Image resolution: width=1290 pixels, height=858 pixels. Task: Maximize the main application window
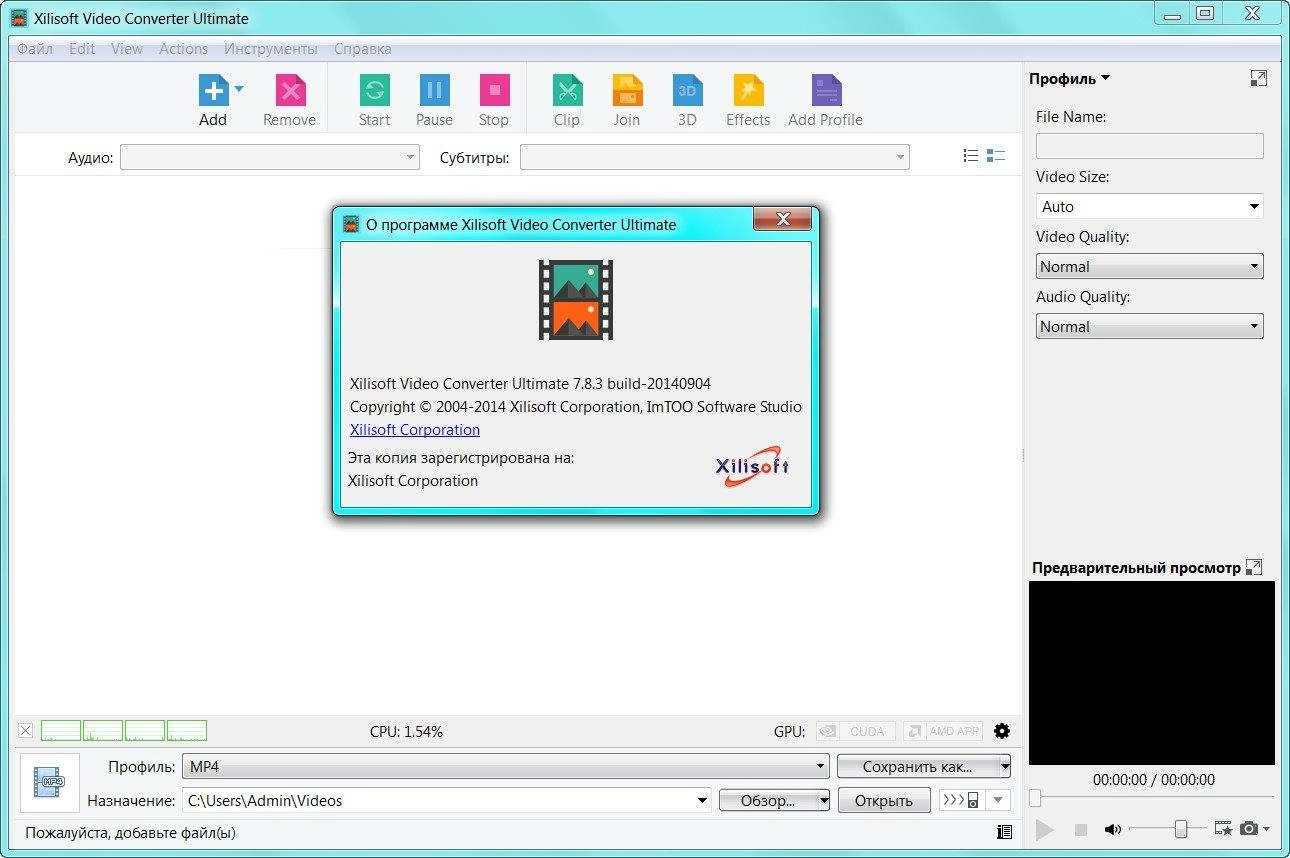click(1205, 13)
